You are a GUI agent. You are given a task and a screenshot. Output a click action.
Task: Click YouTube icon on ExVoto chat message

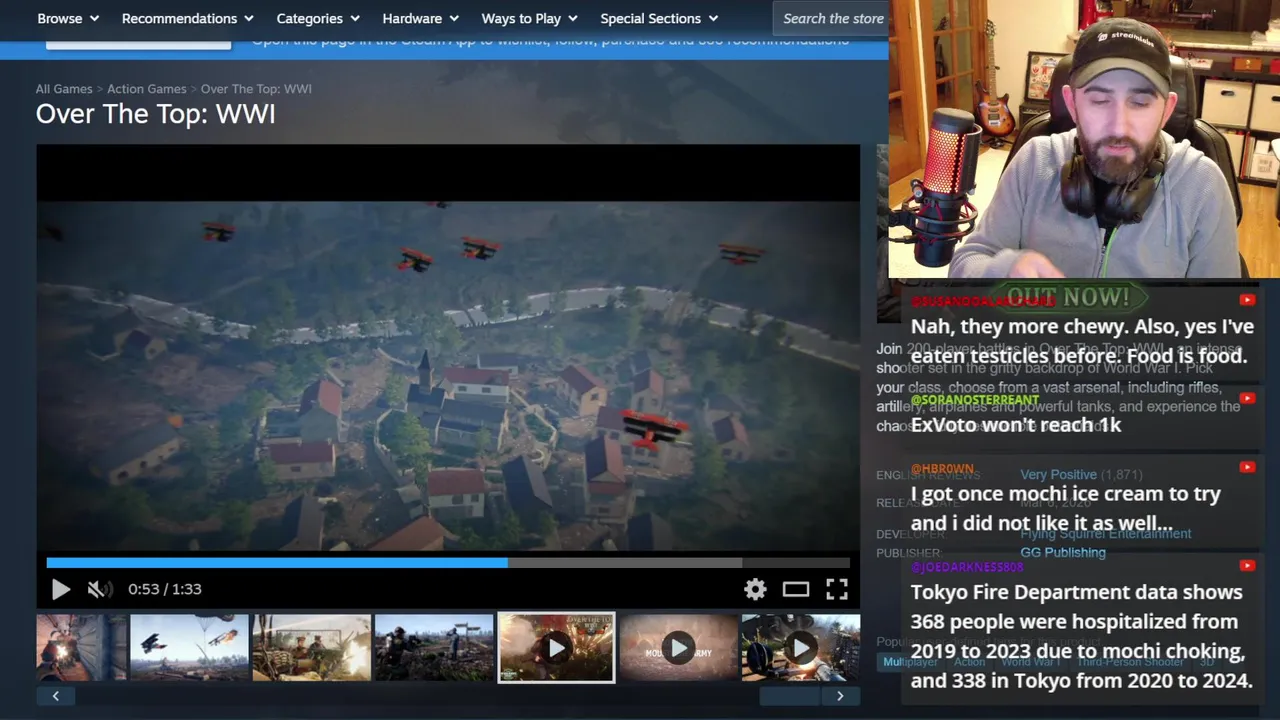1247,398
